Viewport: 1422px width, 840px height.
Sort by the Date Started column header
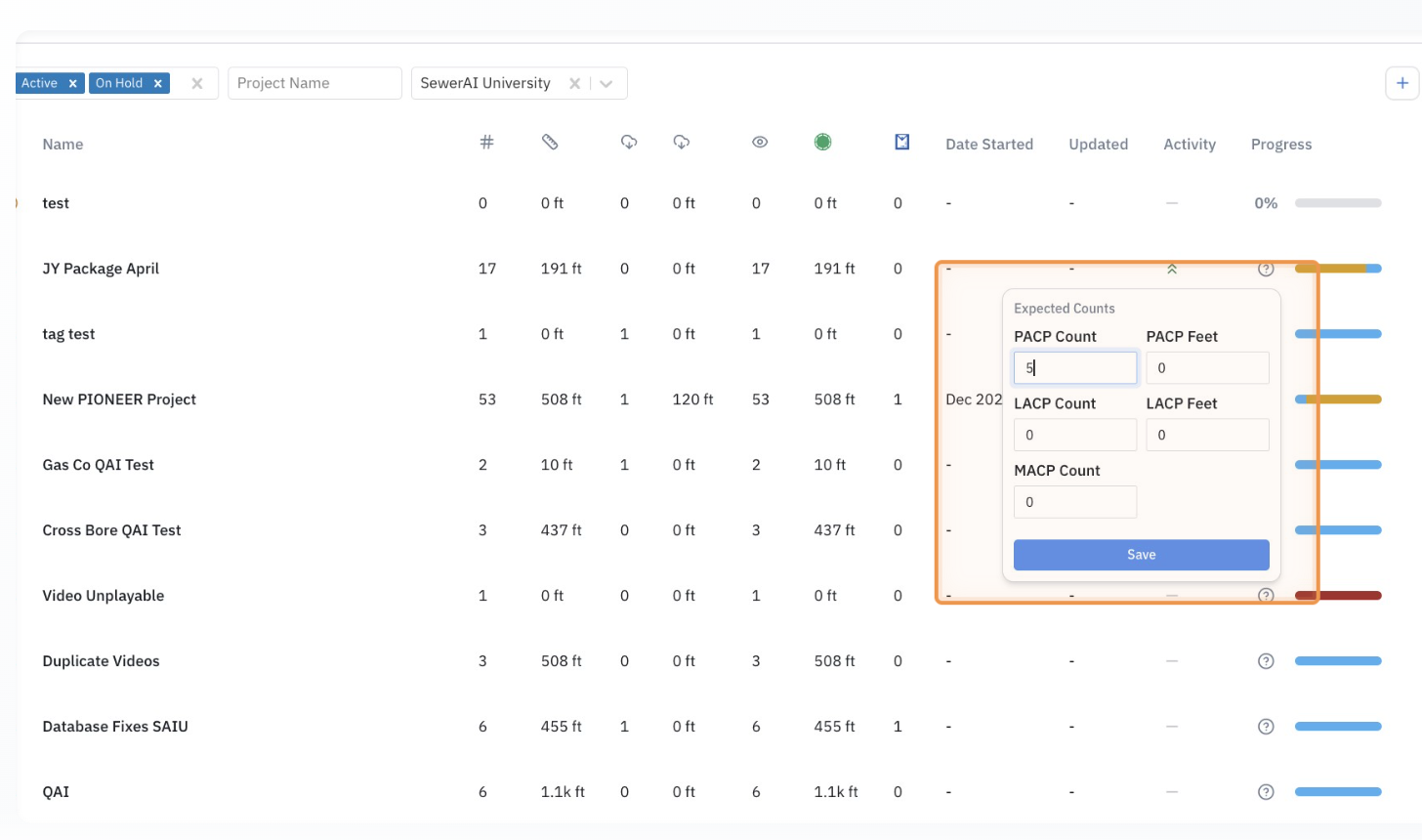pos(988,145)
